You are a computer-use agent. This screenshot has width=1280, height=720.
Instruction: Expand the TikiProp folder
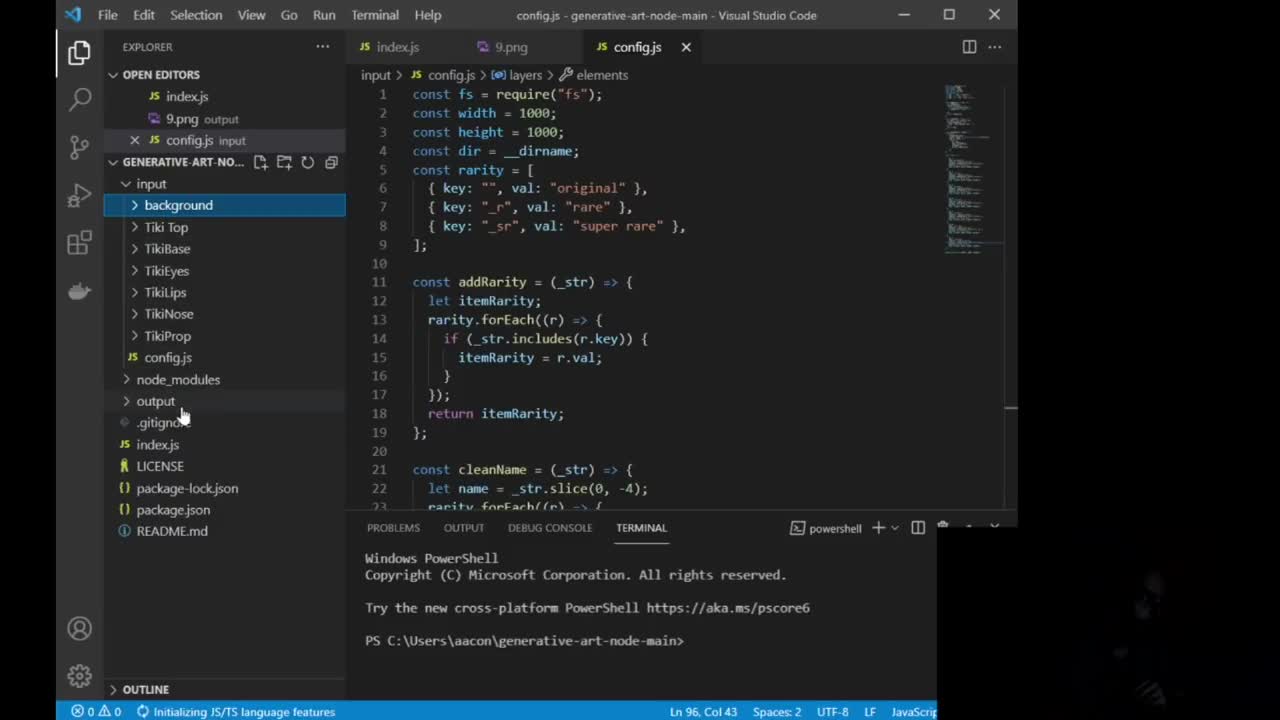tap(167, 336)
